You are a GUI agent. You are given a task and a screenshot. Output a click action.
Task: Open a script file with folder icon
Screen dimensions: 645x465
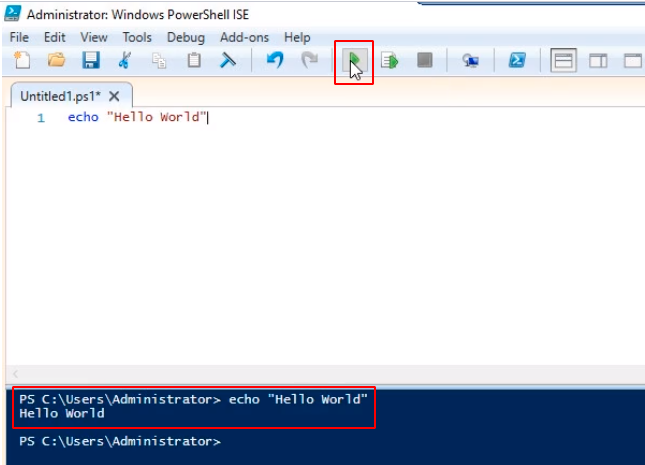coord(56,61)
